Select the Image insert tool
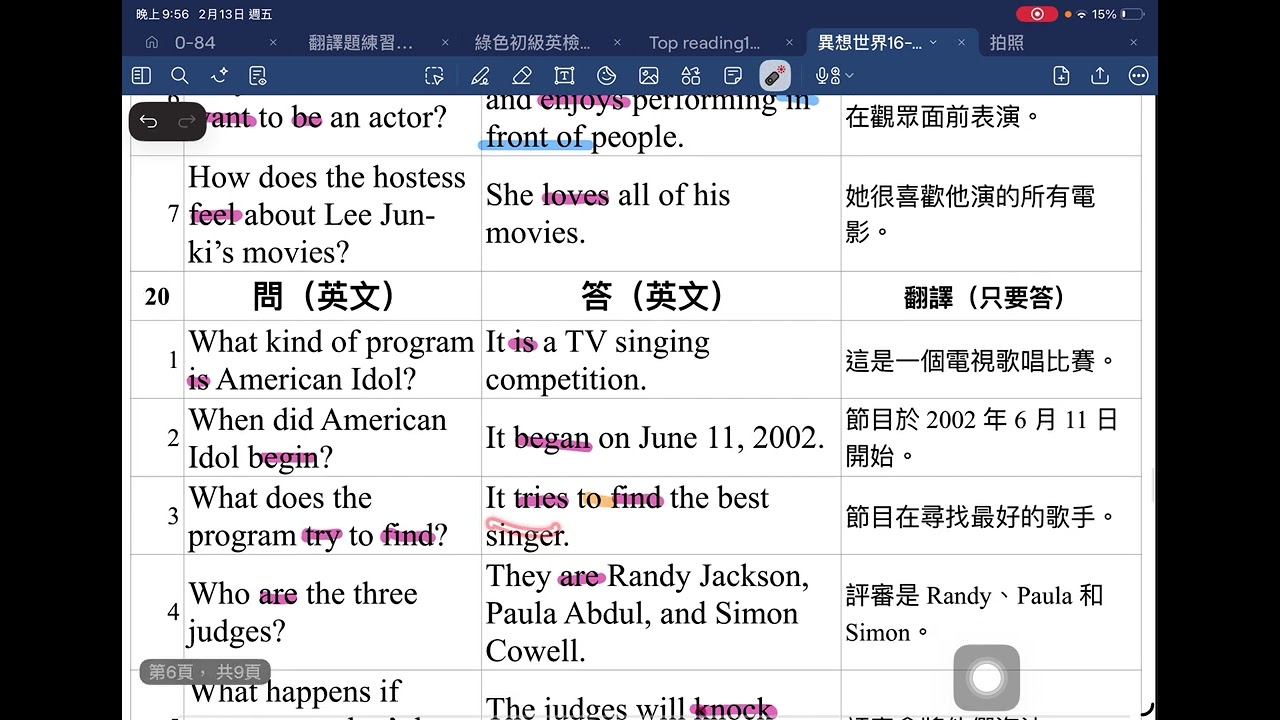1280x720 pixels. coord(649,76)
